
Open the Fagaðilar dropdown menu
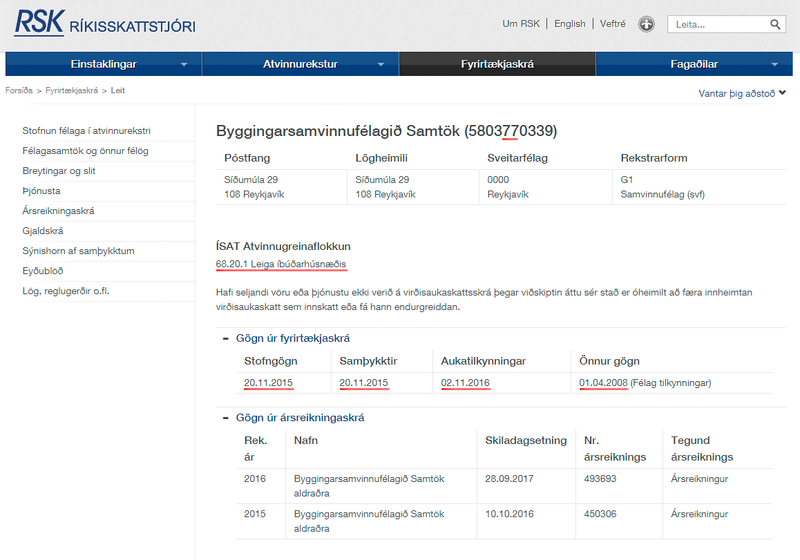[774, 64]
